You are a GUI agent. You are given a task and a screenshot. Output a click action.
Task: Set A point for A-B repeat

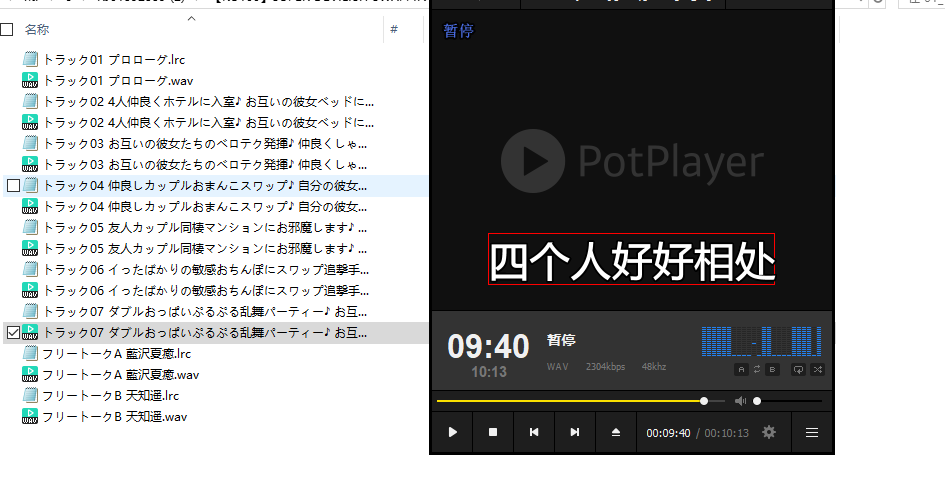coord(741,369)
